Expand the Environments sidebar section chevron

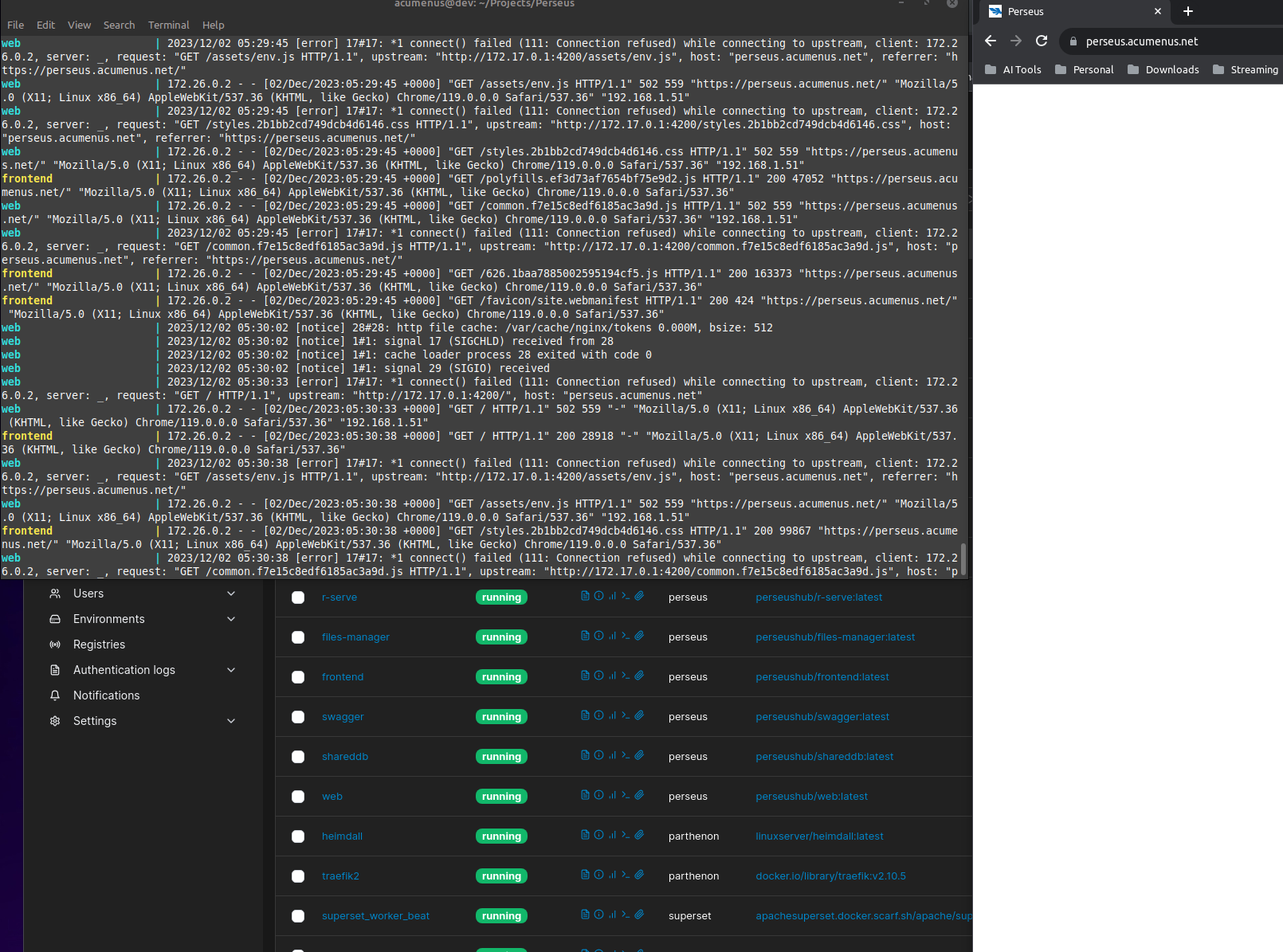(231, 619)
